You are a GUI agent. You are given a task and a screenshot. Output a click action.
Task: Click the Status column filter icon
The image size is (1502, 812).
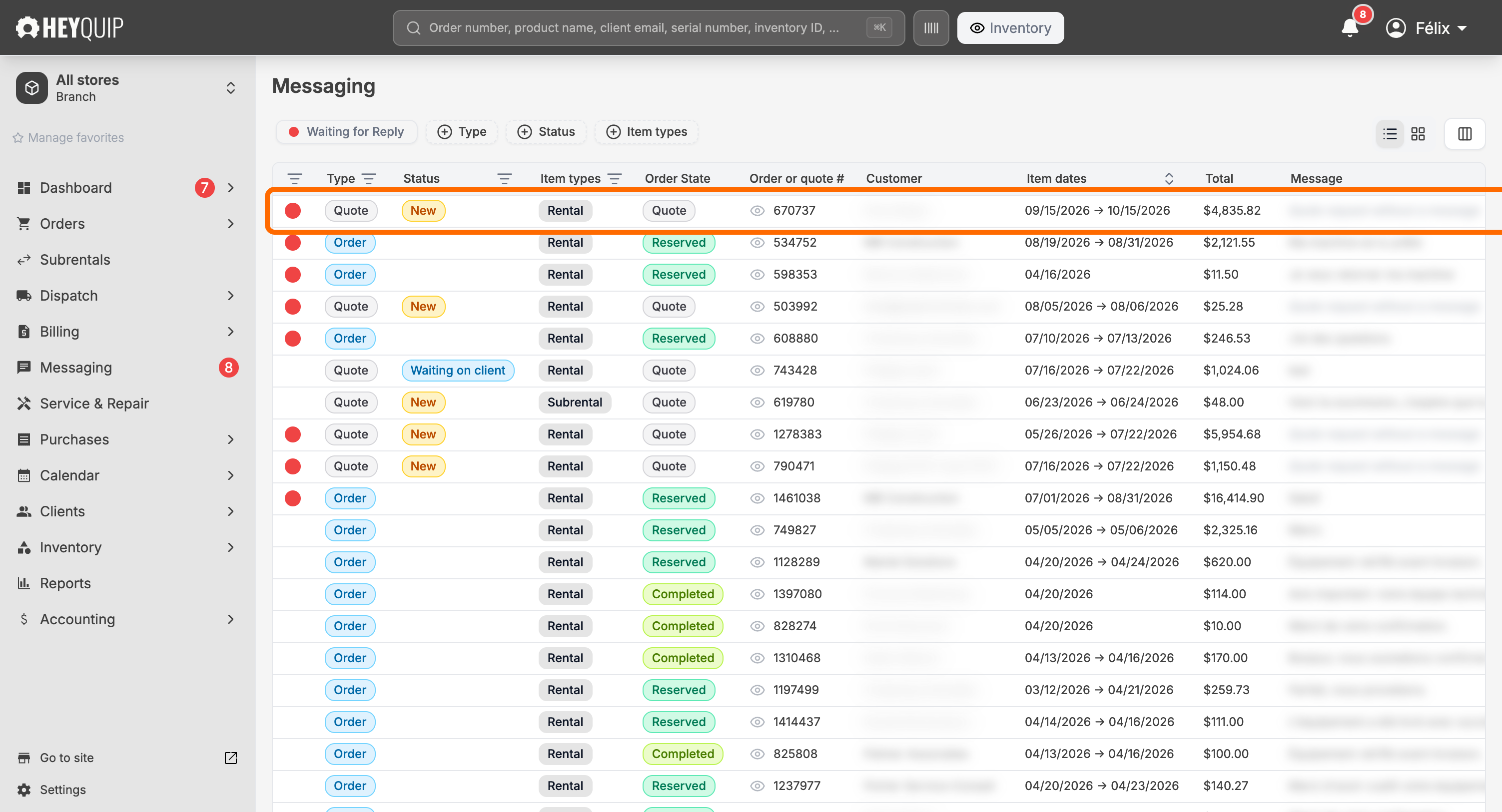coord(504,178)
